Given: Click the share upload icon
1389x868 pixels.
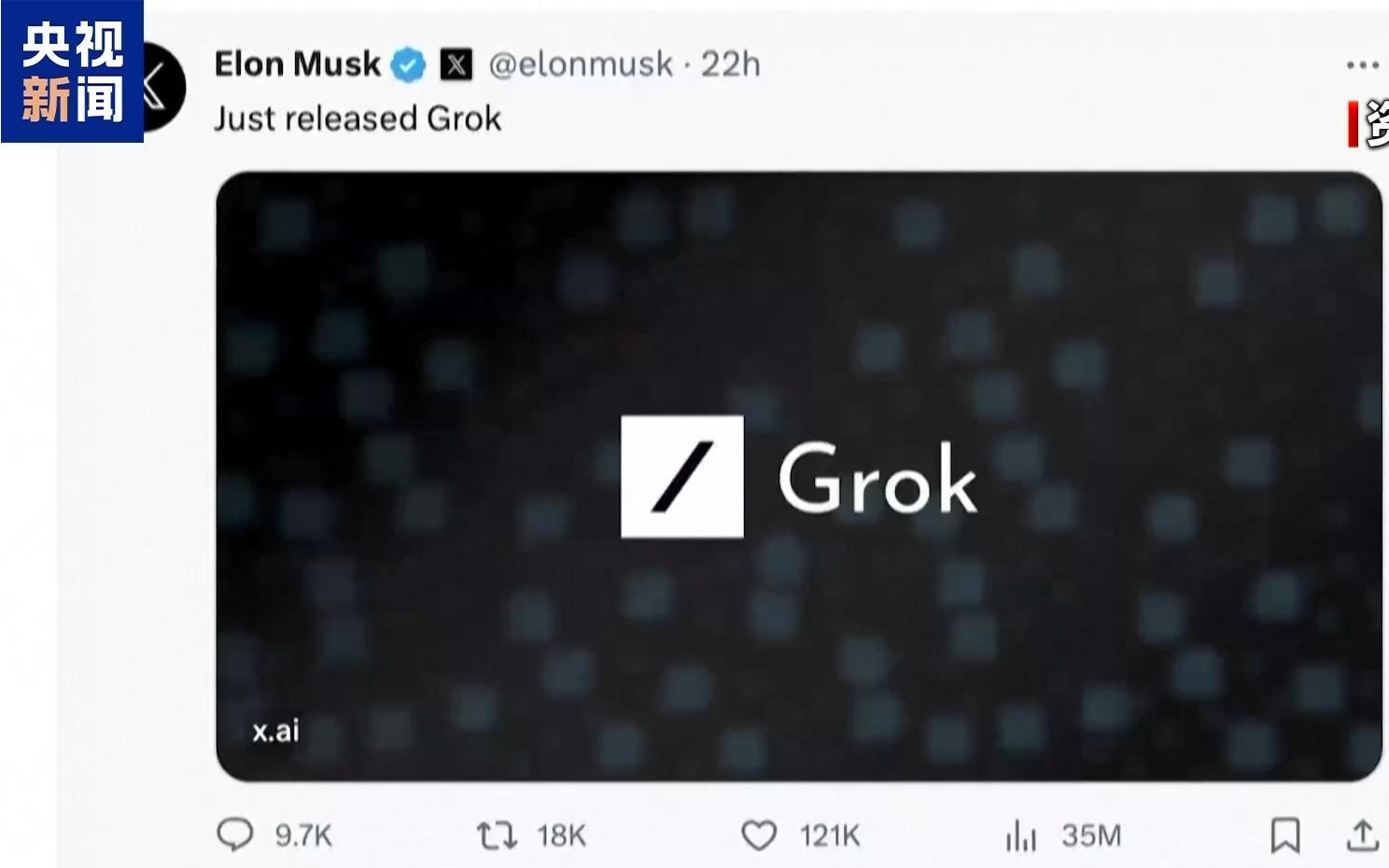Looking at the screenshot, I should click(1362, 835).
